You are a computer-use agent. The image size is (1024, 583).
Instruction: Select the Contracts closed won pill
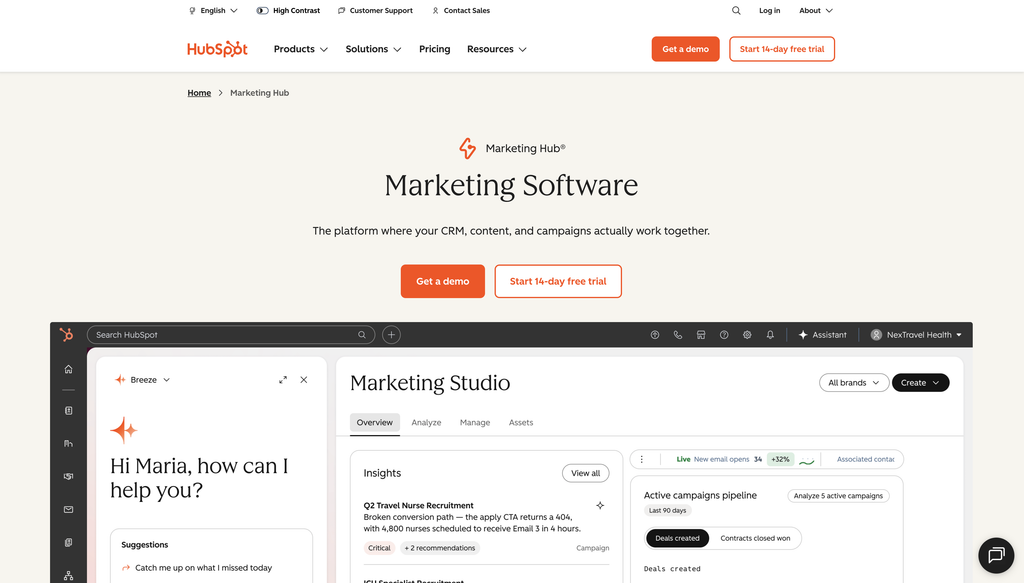pos(755,539)
